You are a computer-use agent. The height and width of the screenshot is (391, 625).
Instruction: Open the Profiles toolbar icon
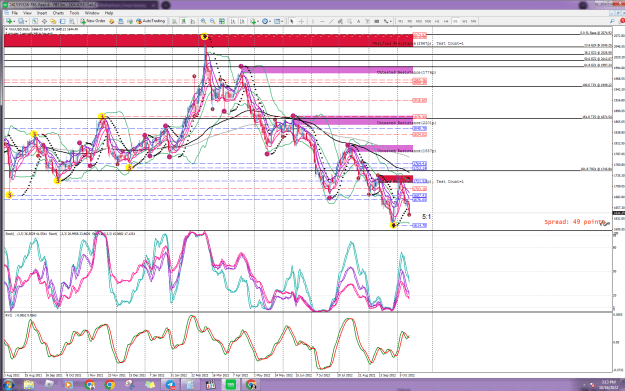pyautogui.click(x=21, y=21)
